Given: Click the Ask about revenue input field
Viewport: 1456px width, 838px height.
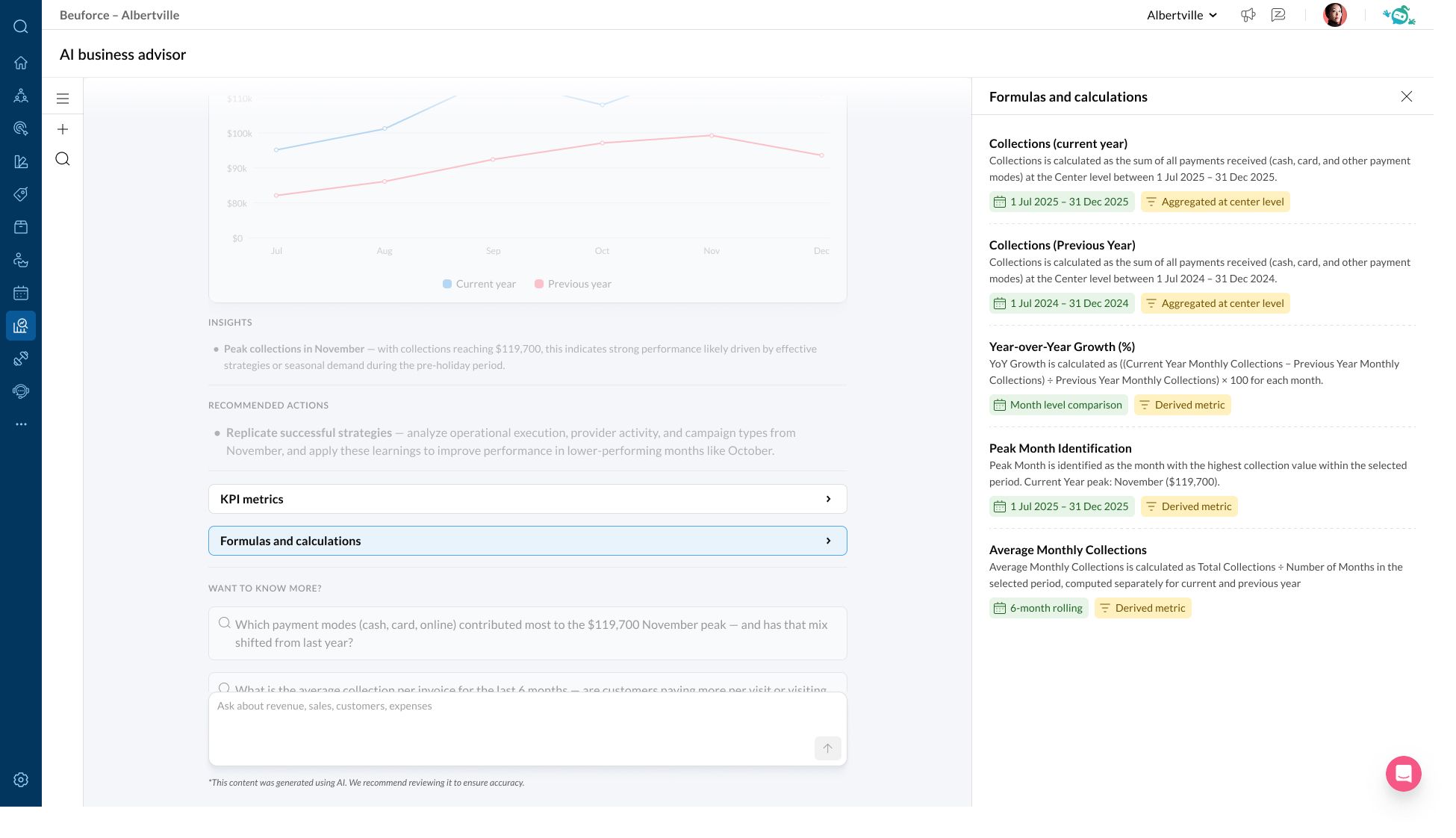Looking at the screenshot, I should click(508, 717).
